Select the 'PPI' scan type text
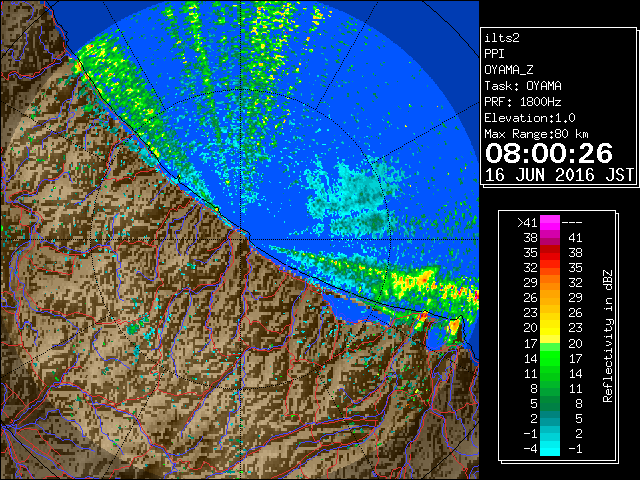This screenshot has width=640, height=480. coord(494,54)
